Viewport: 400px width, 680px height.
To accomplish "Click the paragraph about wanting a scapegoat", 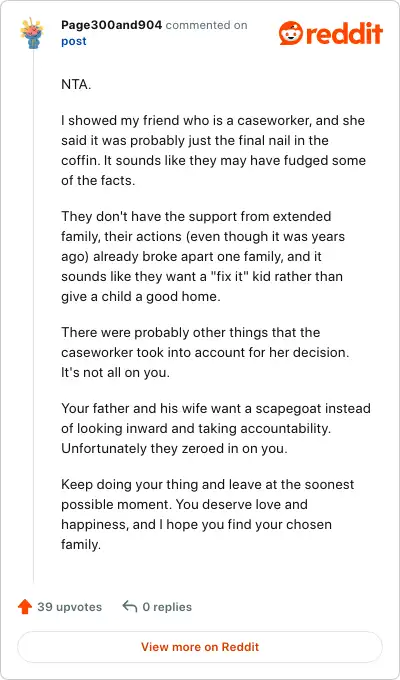I will 216,428.
